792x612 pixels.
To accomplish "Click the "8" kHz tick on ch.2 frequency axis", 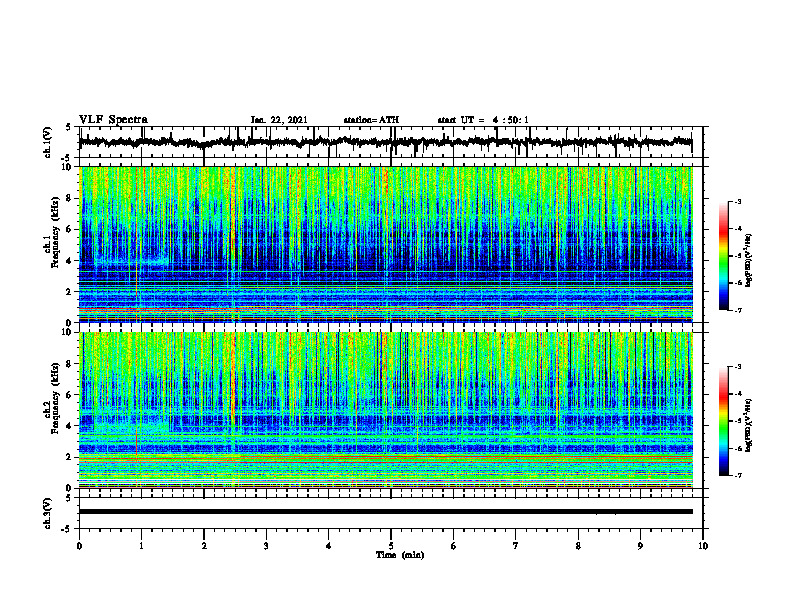I will pos(71,364).
